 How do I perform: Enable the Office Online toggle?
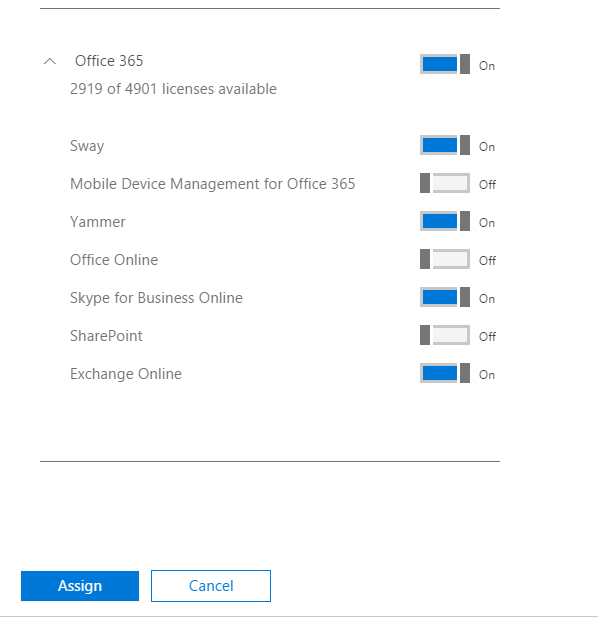(x=445, y=259)
